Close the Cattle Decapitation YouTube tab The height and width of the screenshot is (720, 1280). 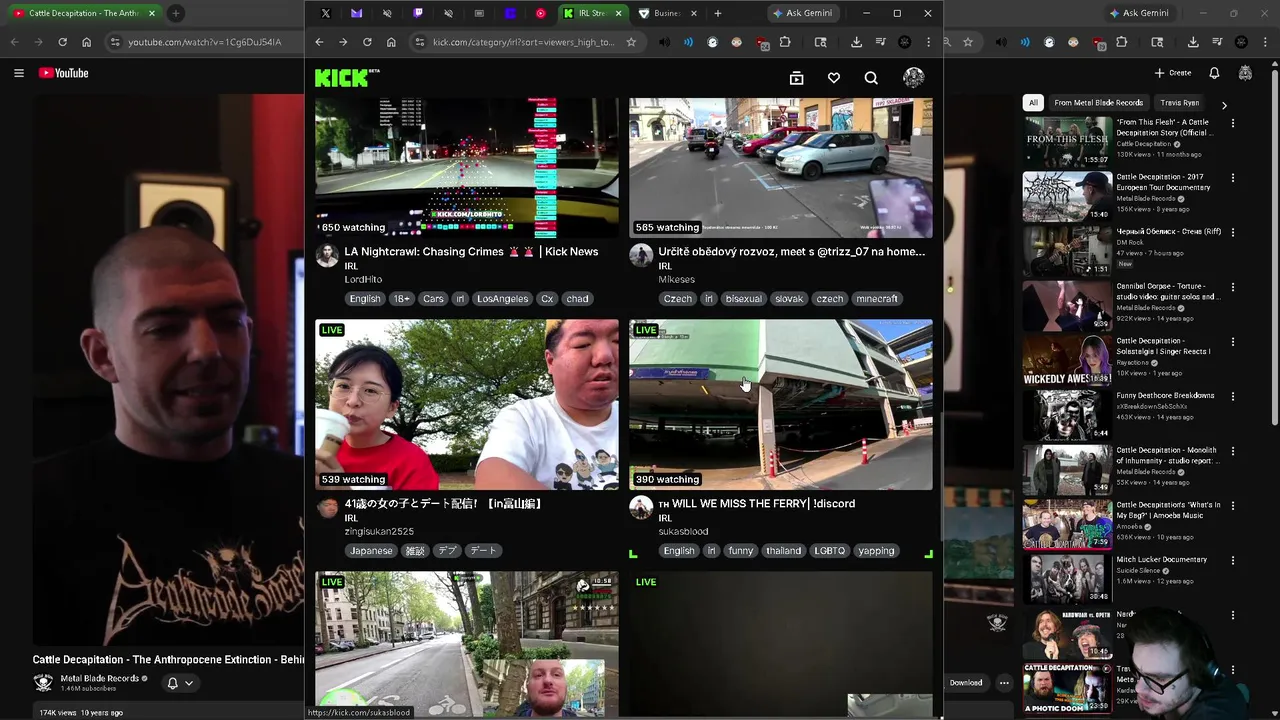[x=152, y=13]
